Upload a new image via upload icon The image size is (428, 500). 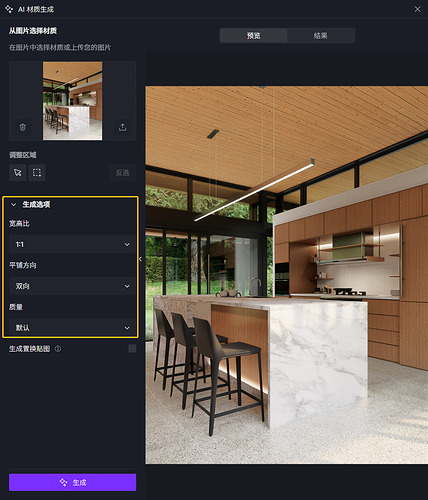pos(122,127)
